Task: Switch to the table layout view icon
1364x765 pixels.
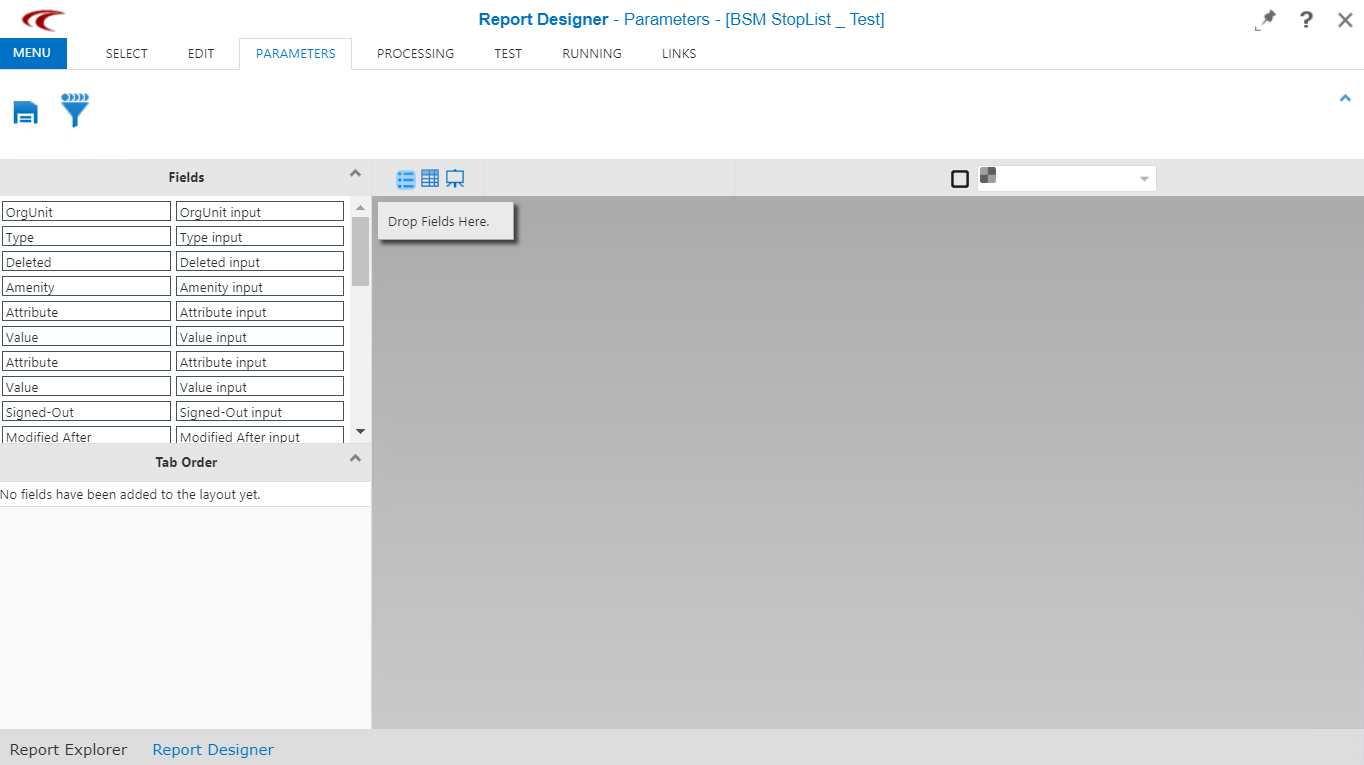Action: pos(430,178)
